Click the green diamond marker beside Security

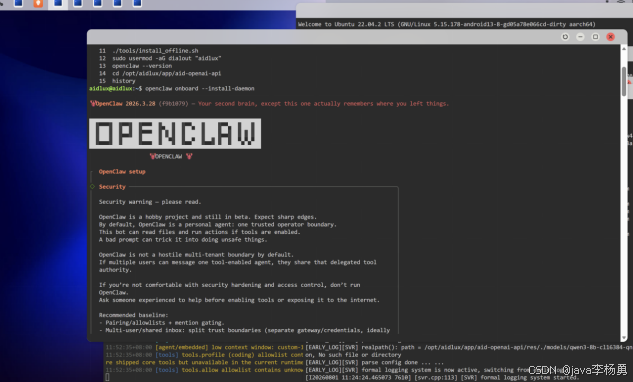92,187
